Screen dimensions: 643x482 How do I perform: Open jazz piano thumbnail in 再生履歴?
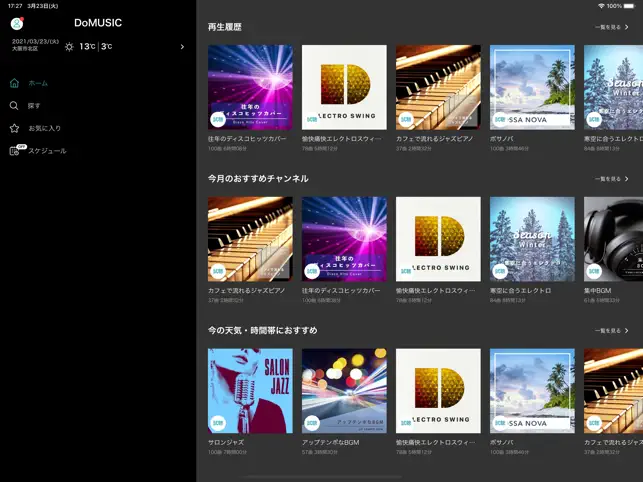438,87
